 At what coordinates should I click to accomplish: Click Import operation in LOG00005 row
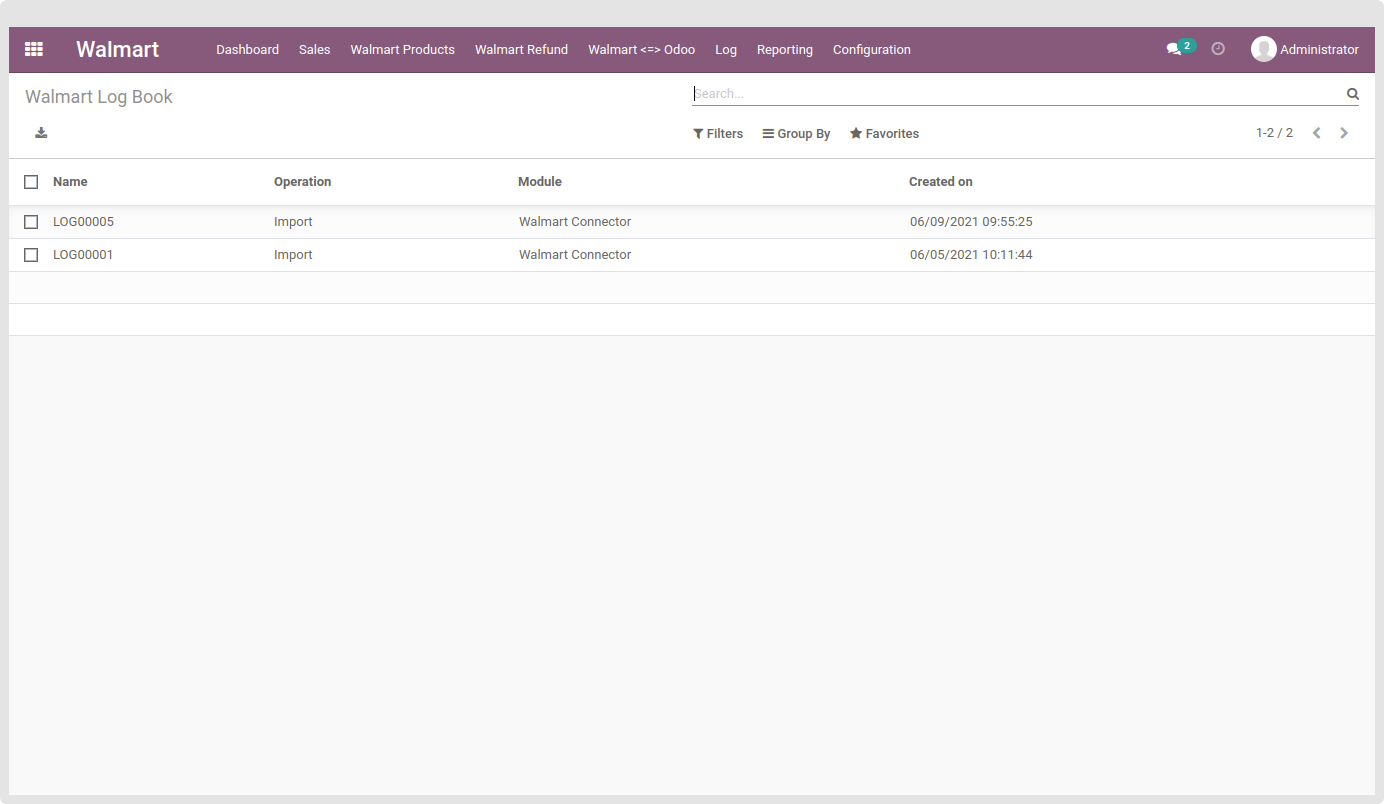point(293,222)
